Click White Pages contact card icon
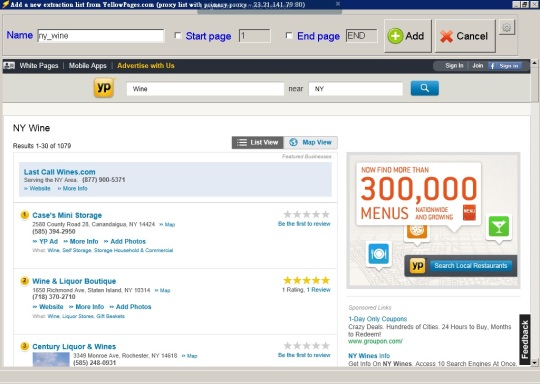This screenshot has width=540, height=384. (x=9, y=65)
